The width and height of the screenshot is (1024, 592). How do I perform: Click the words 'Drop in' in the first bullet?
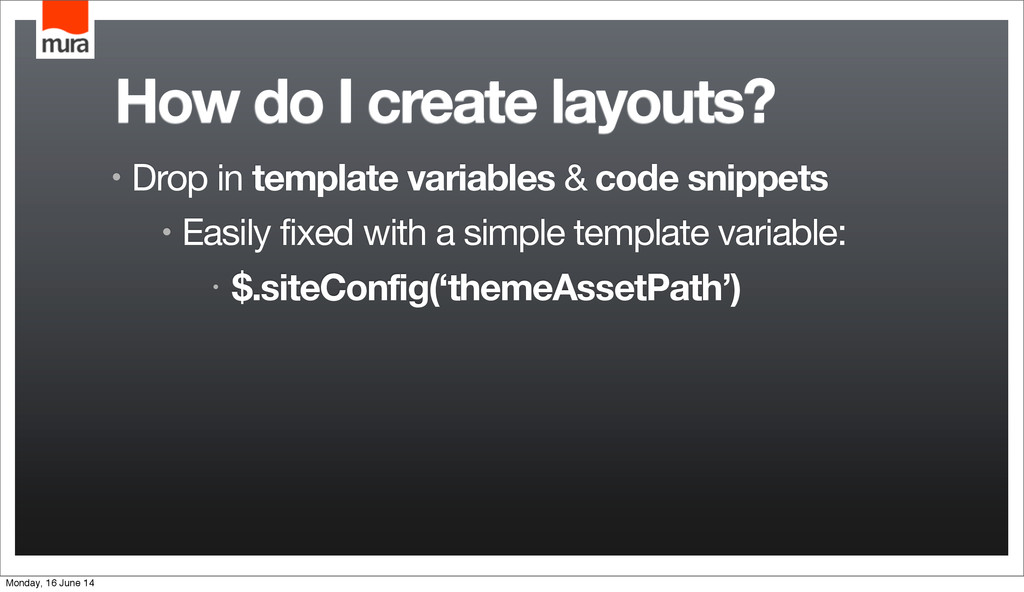(187, 178)
